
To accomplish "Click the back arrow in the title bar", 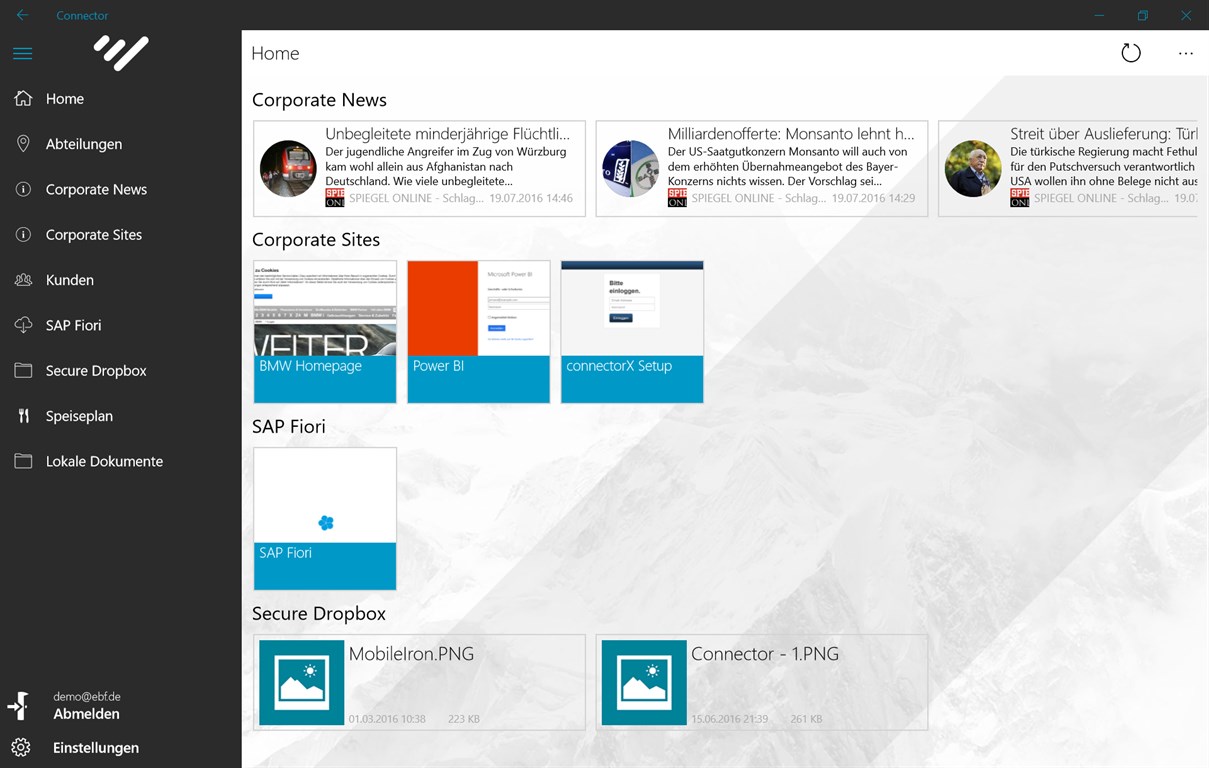I will (22, 15).
